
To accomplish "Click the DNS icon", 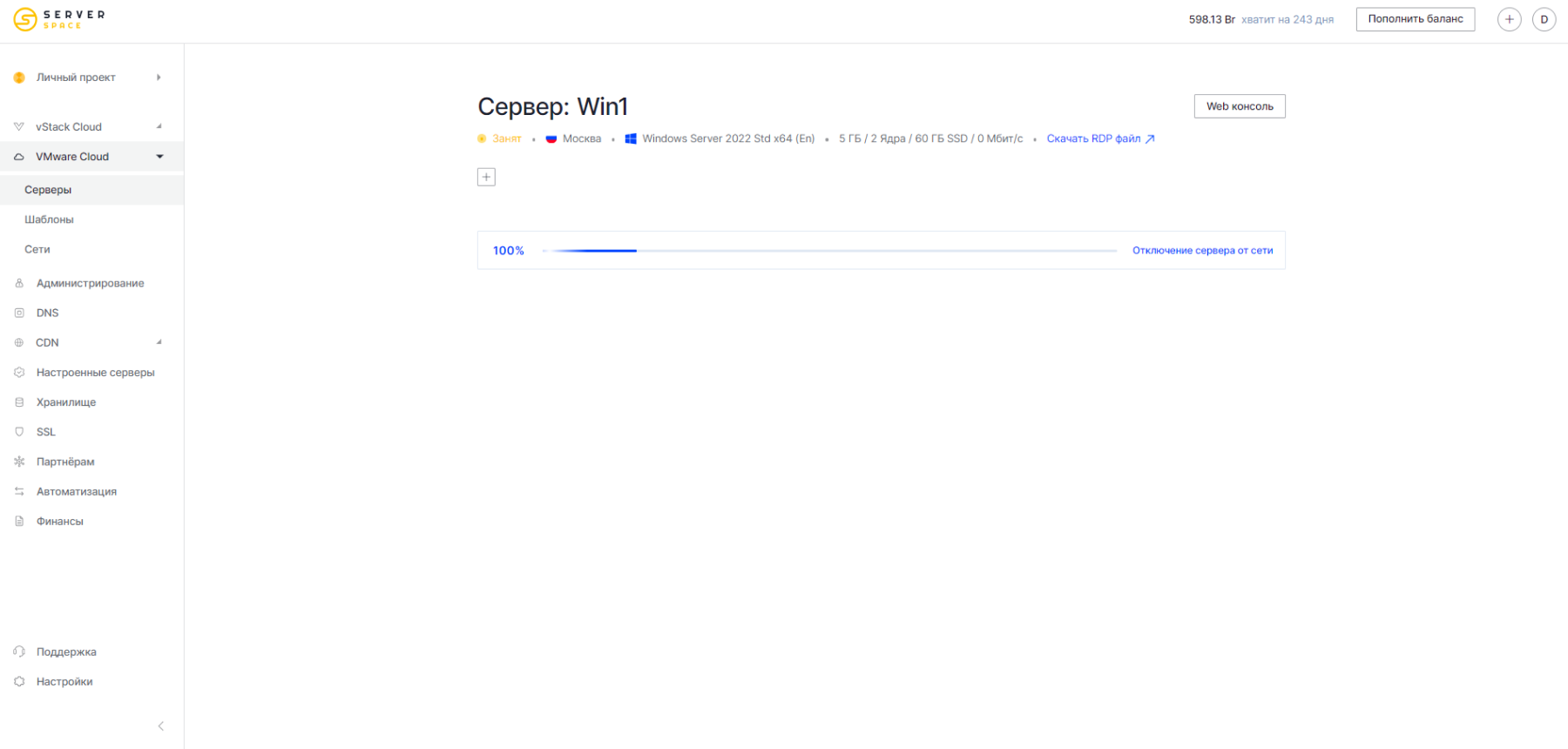I will 19,313.
